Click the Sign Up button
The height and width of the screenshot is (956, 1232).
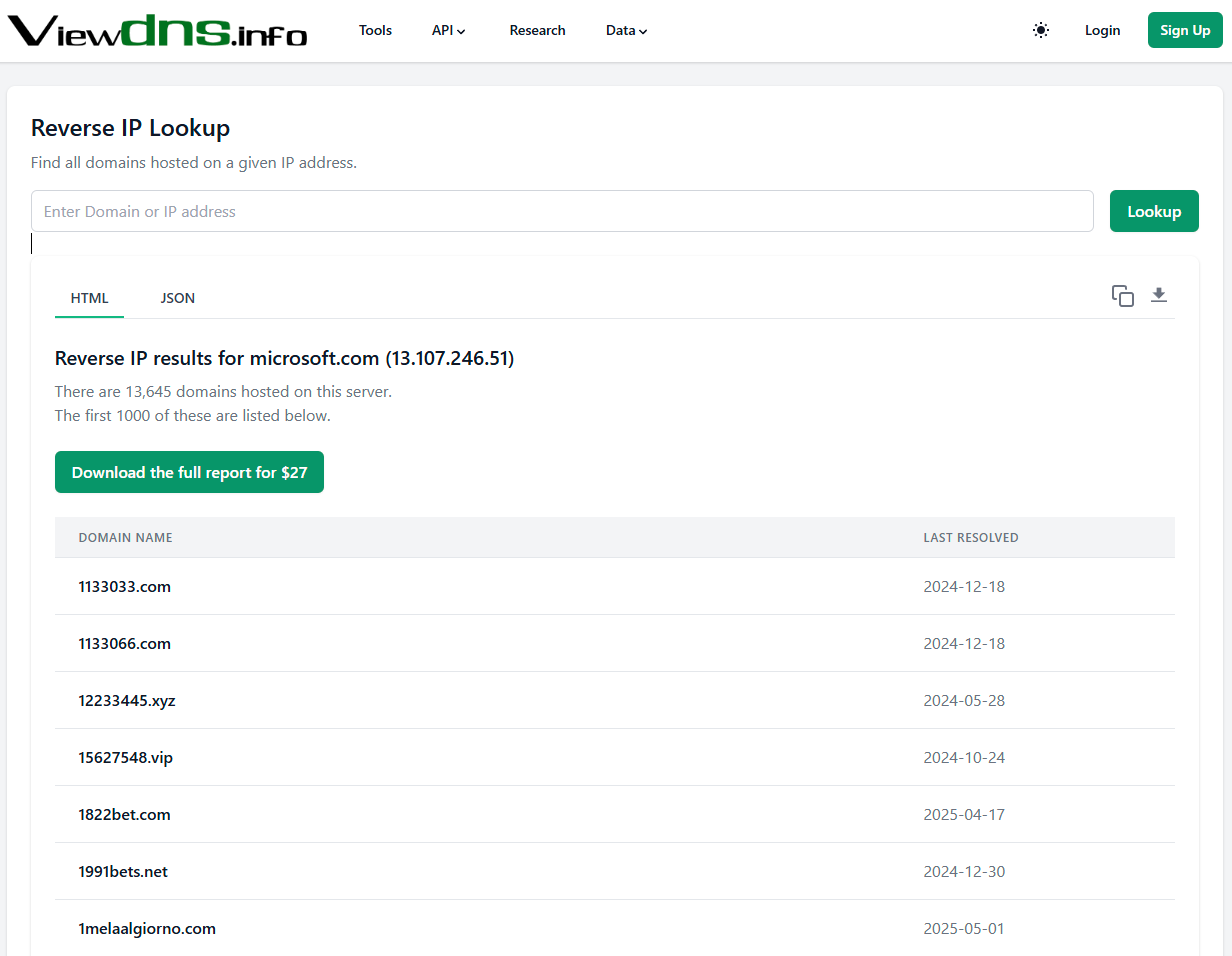[1184, 30]
